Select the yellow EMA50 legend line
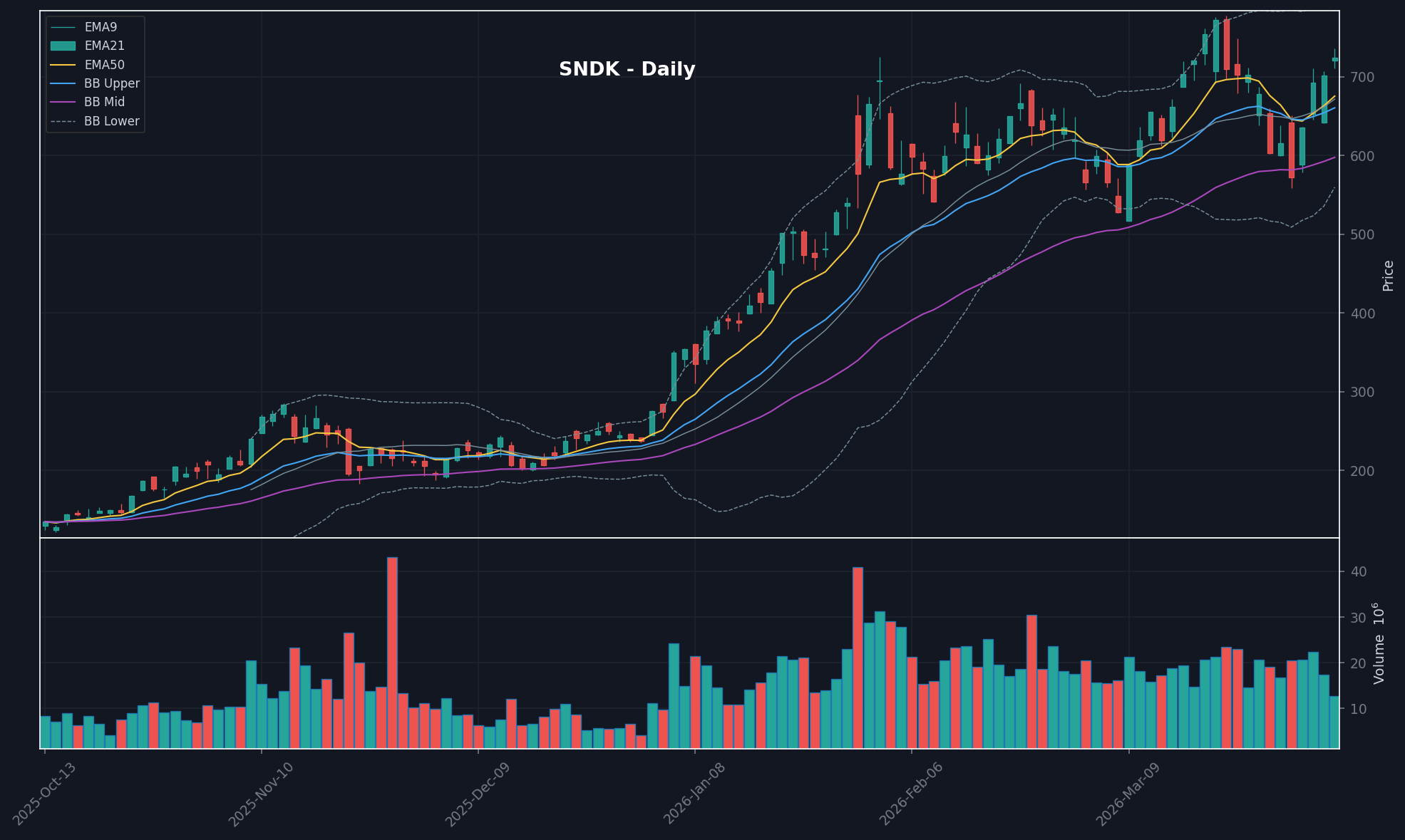The image size is (1405, 840). [x=63, y=64]
